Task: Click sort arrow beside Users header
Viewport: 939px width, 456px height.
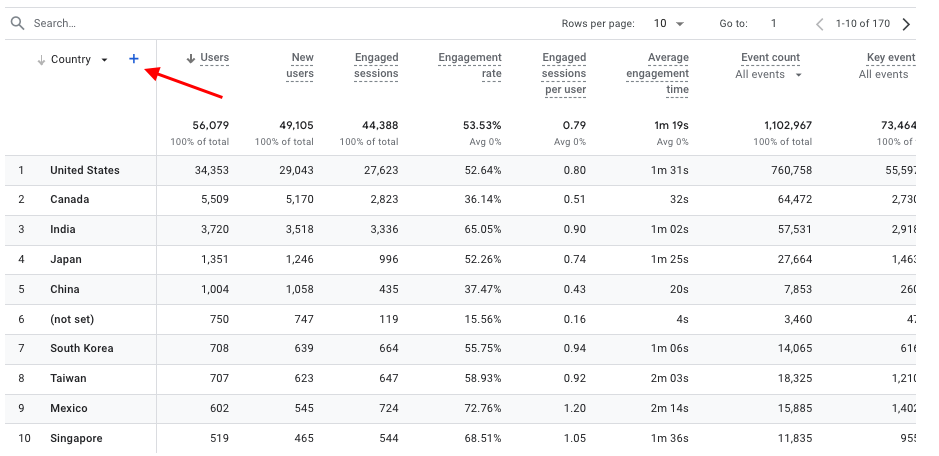Action: point(190,58)
